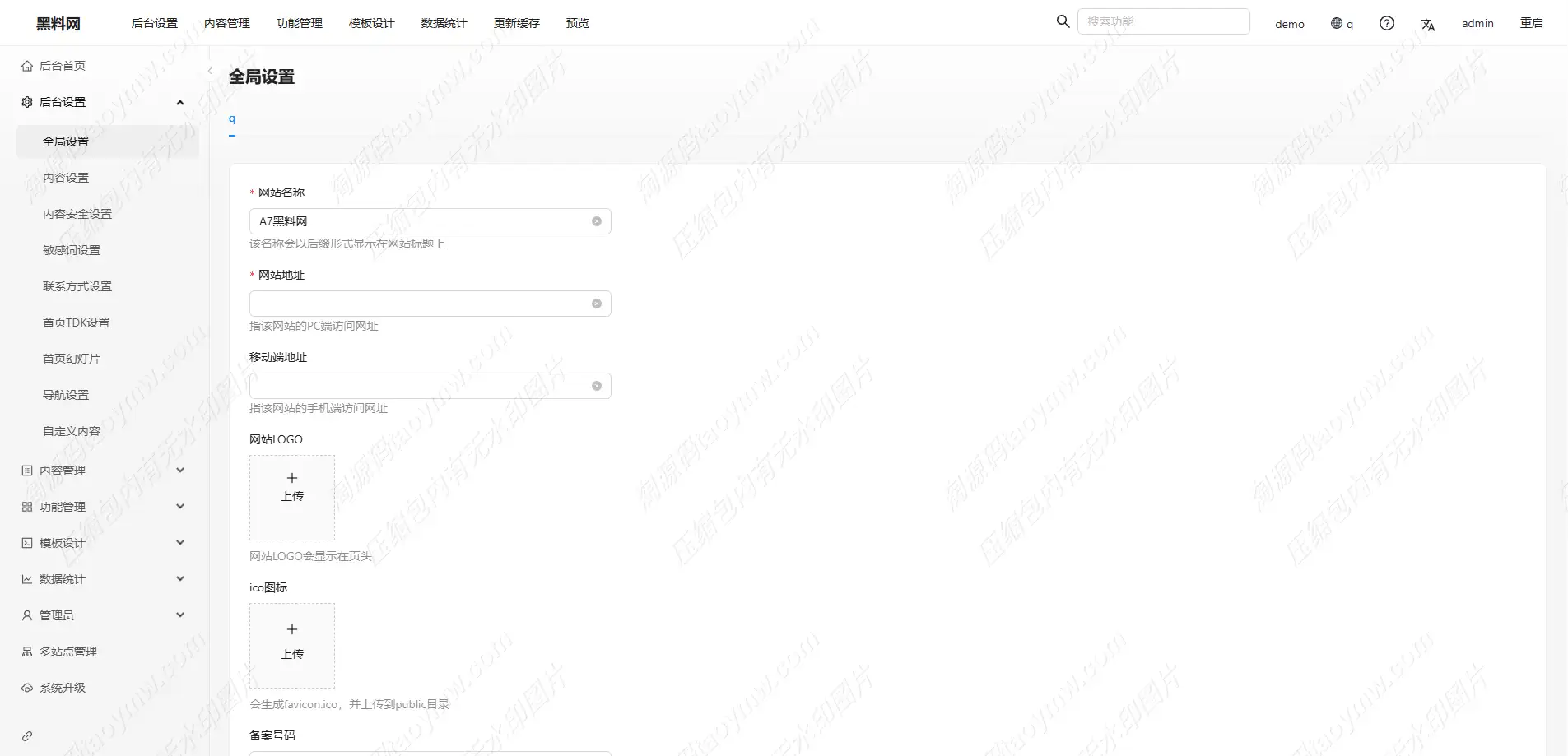
Task: Collapse the 后台设置 sidebar group arrow
Action: coord(180,102)
